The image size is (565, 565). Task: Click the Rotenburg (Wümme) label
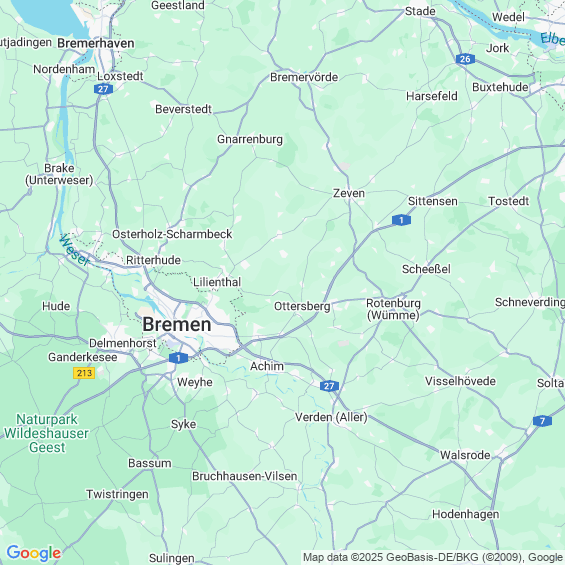coord(393,309)
